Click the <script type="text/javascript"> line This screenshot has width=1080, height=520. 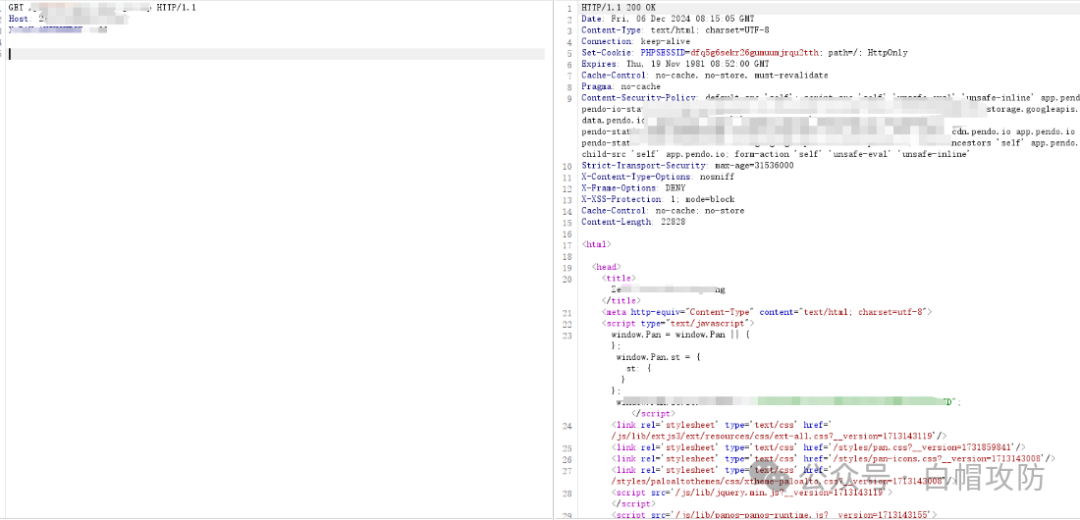click(x=678, y=323)
